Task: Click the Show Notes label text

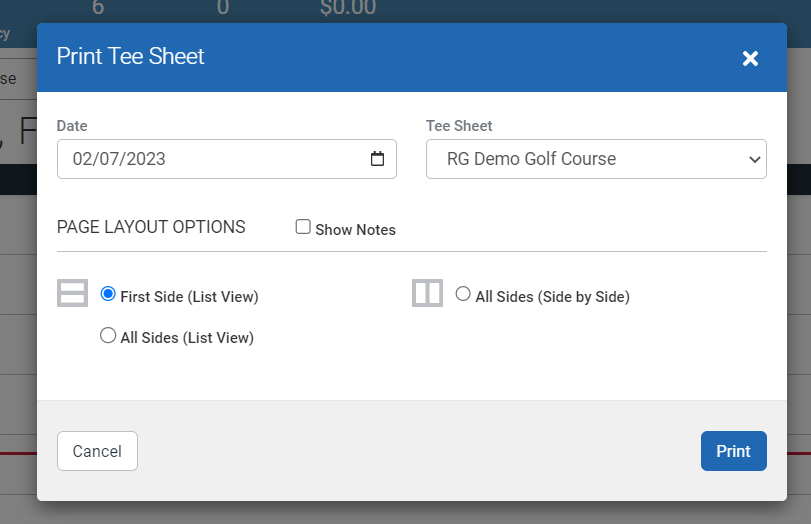Action: click(355, 230)
